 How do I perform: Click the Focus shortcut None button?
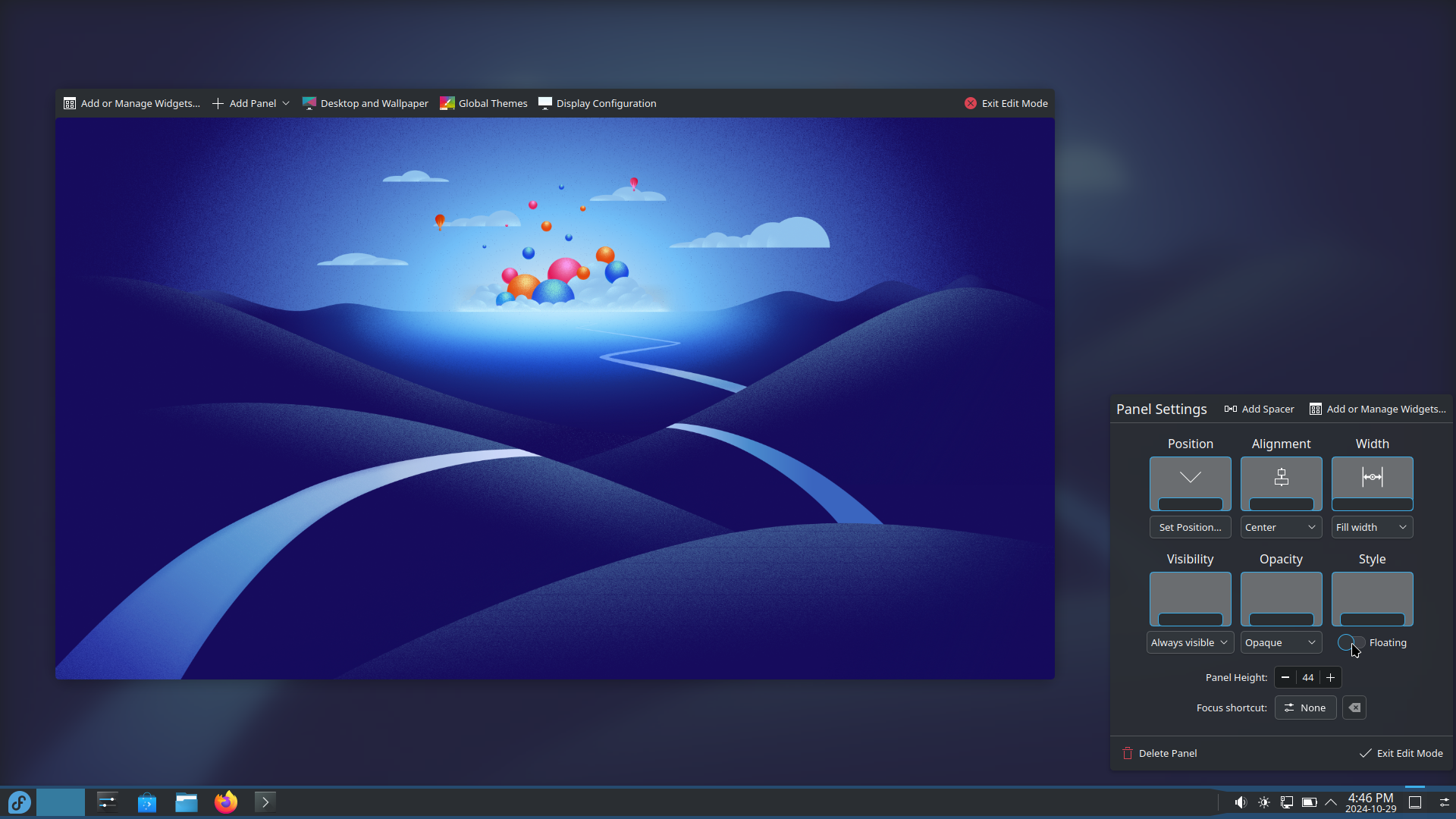[x=1305, y=708]
